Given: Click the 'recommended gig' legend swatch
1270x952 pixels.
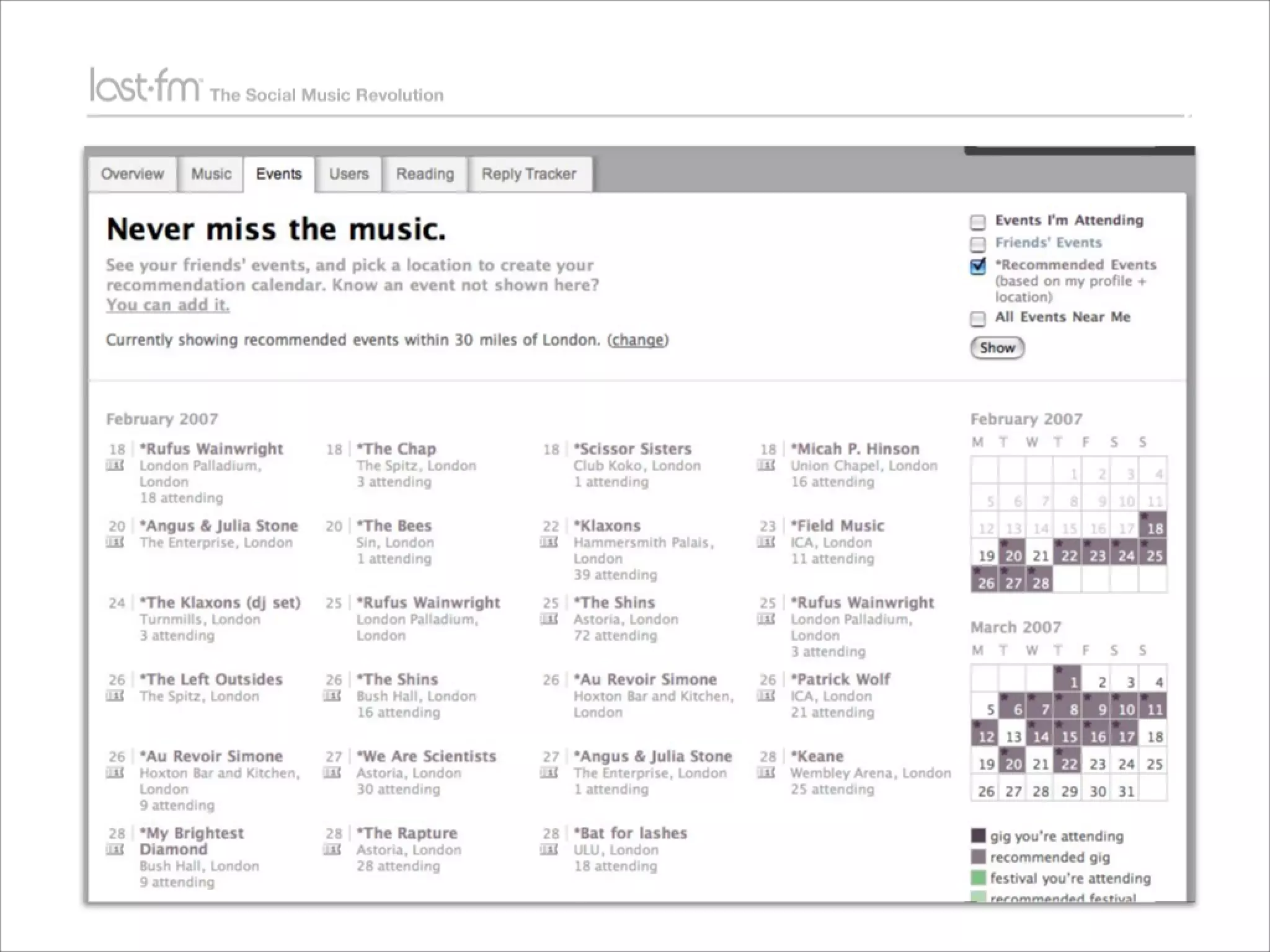Looking at the screenshot, I should point(978,857).
